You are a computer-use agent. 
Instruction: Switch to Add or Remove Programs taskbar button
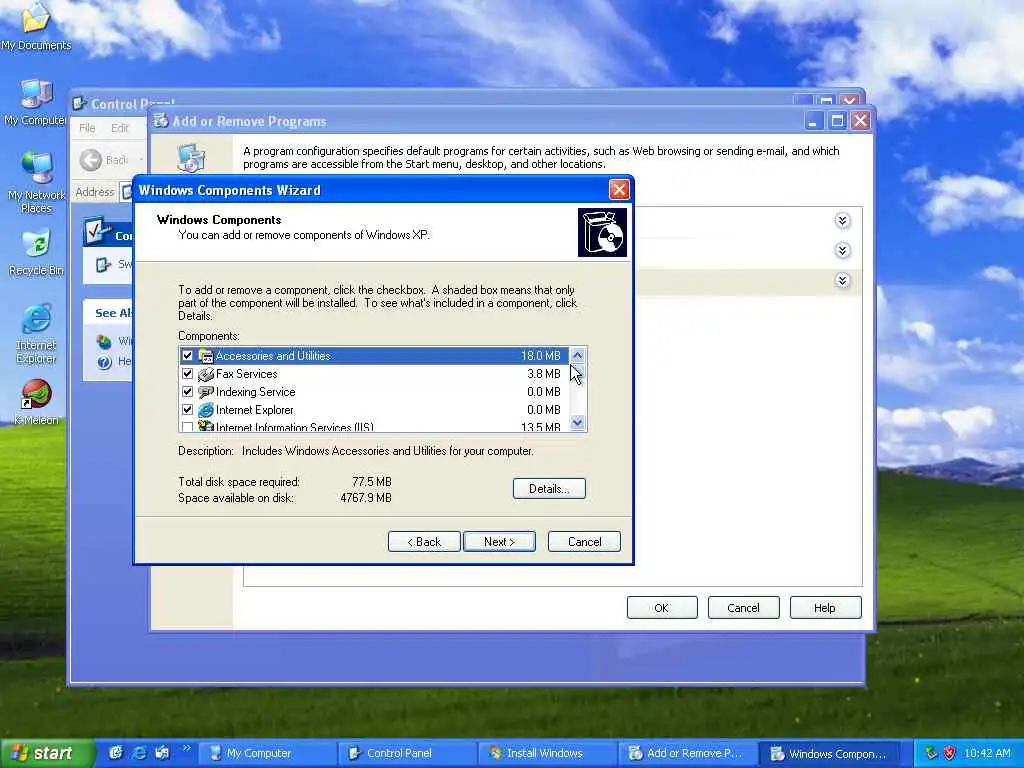(686, 754)
